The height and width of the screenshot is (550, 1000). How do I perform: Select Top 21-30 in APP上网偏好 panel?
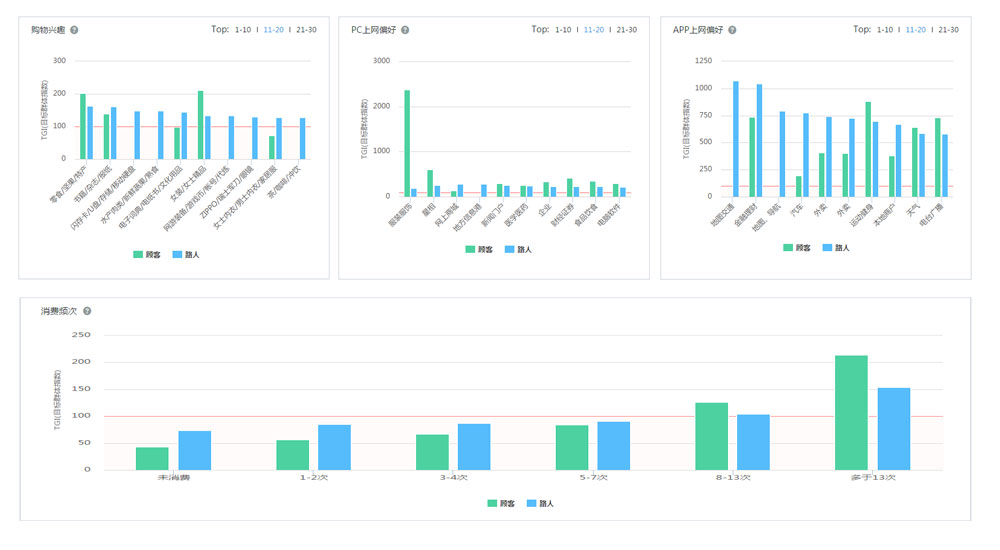tap(947, 30)
